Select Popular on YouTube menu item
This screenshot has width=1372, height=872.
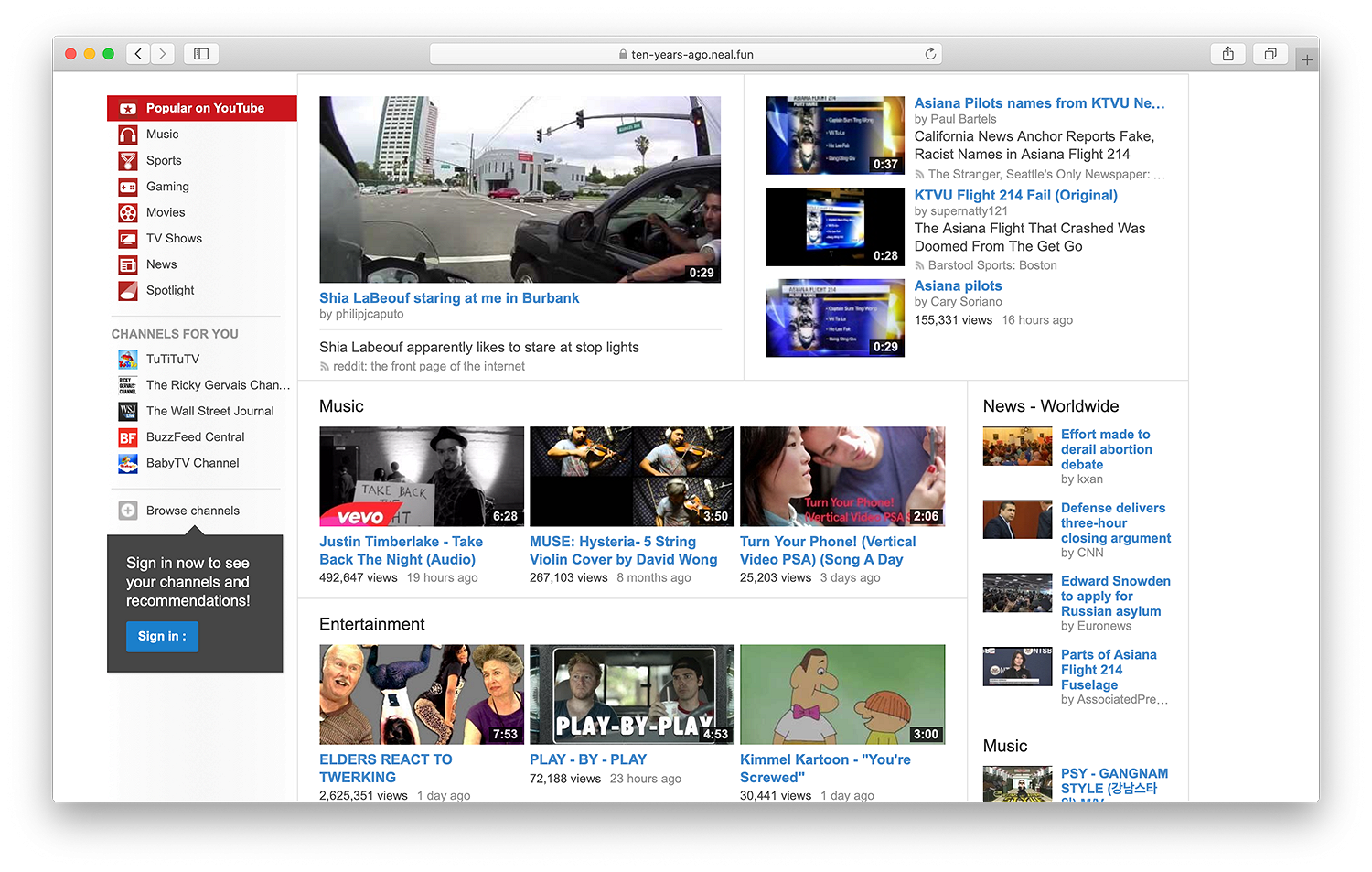coord(204,108)
